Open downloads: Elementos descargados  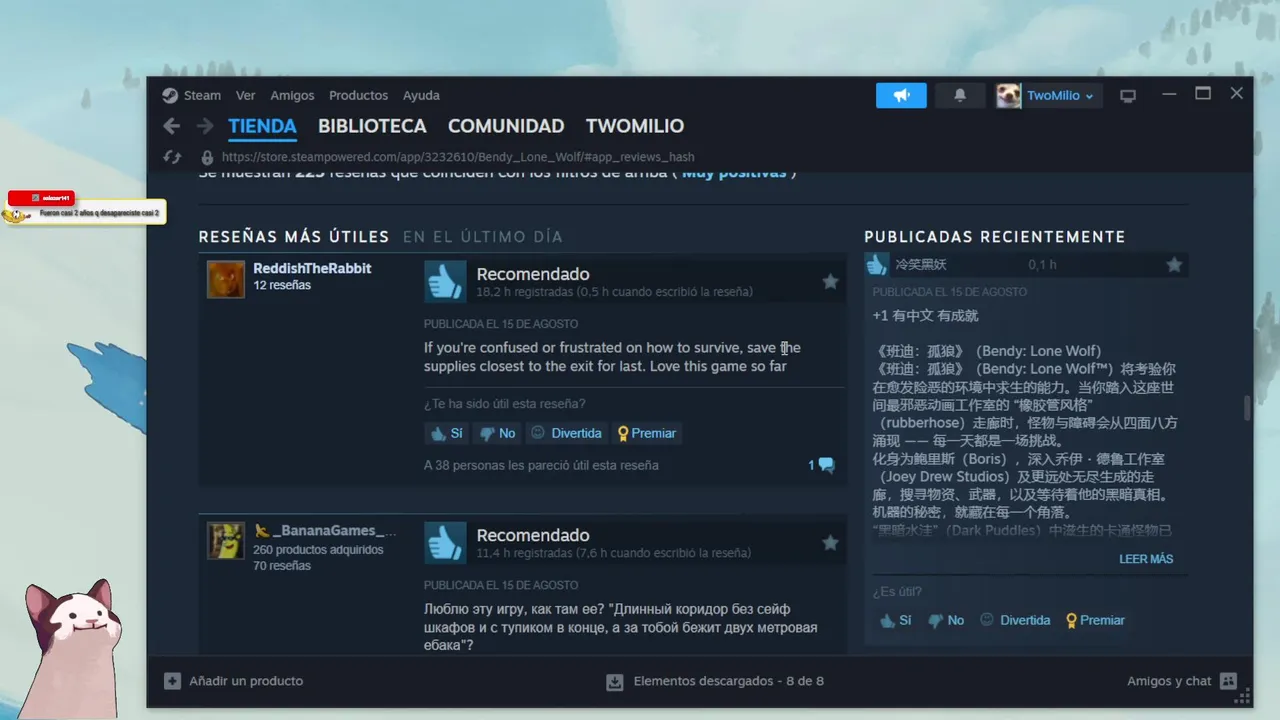click(x=715, y=681)
